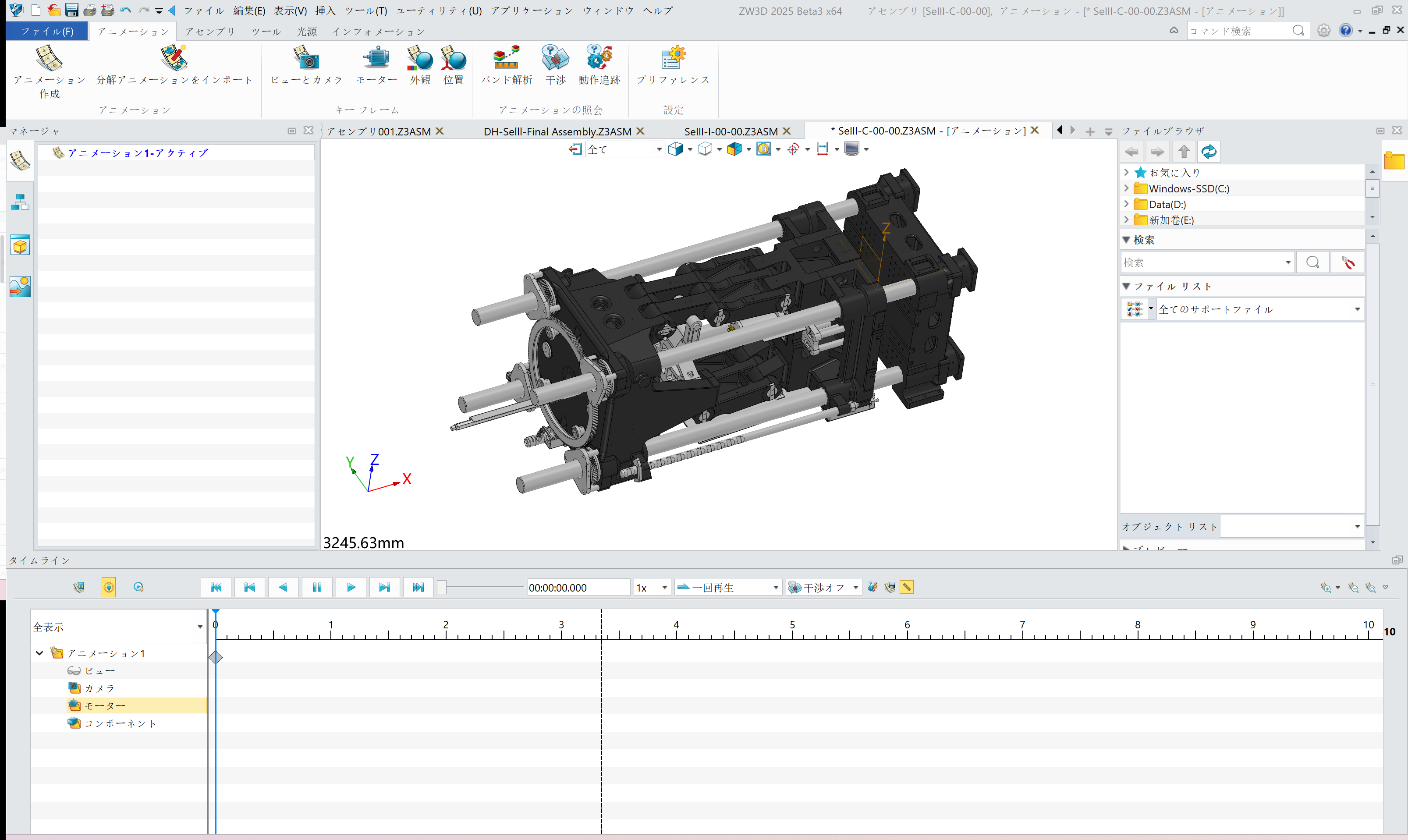Collapse the 検索 section
This screenshot has width=1408, height=840.
[x=1126, y=239]
